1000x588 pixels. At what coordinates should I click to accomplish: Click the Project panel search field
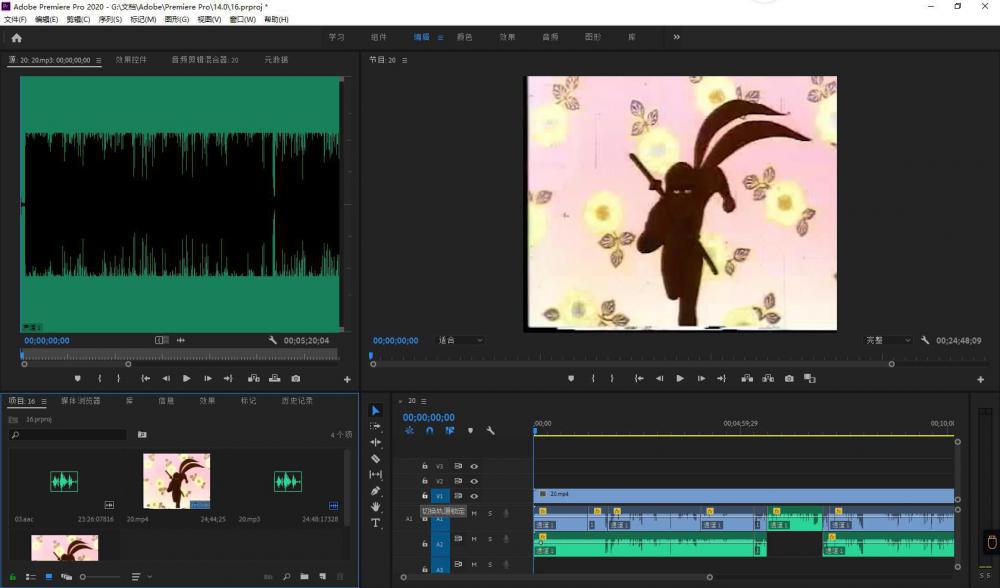(x=68, y=434)
